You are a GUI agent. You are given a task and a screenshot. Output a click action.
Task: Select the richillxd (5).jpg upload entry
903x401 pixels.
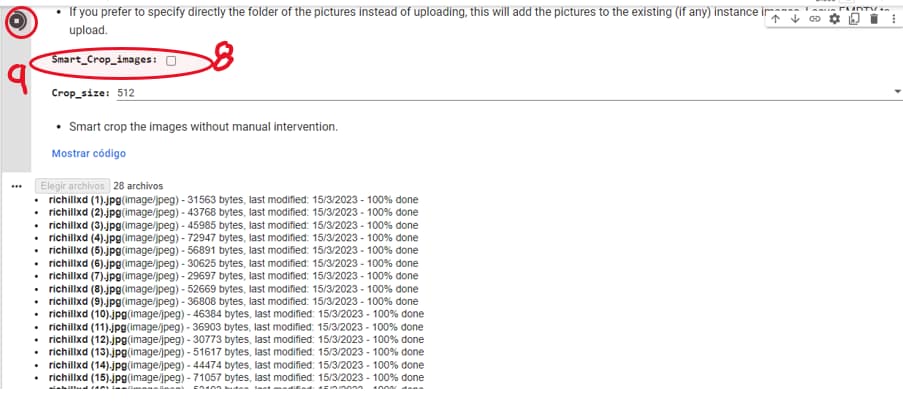pyautogui.click(x=84, y=250)
